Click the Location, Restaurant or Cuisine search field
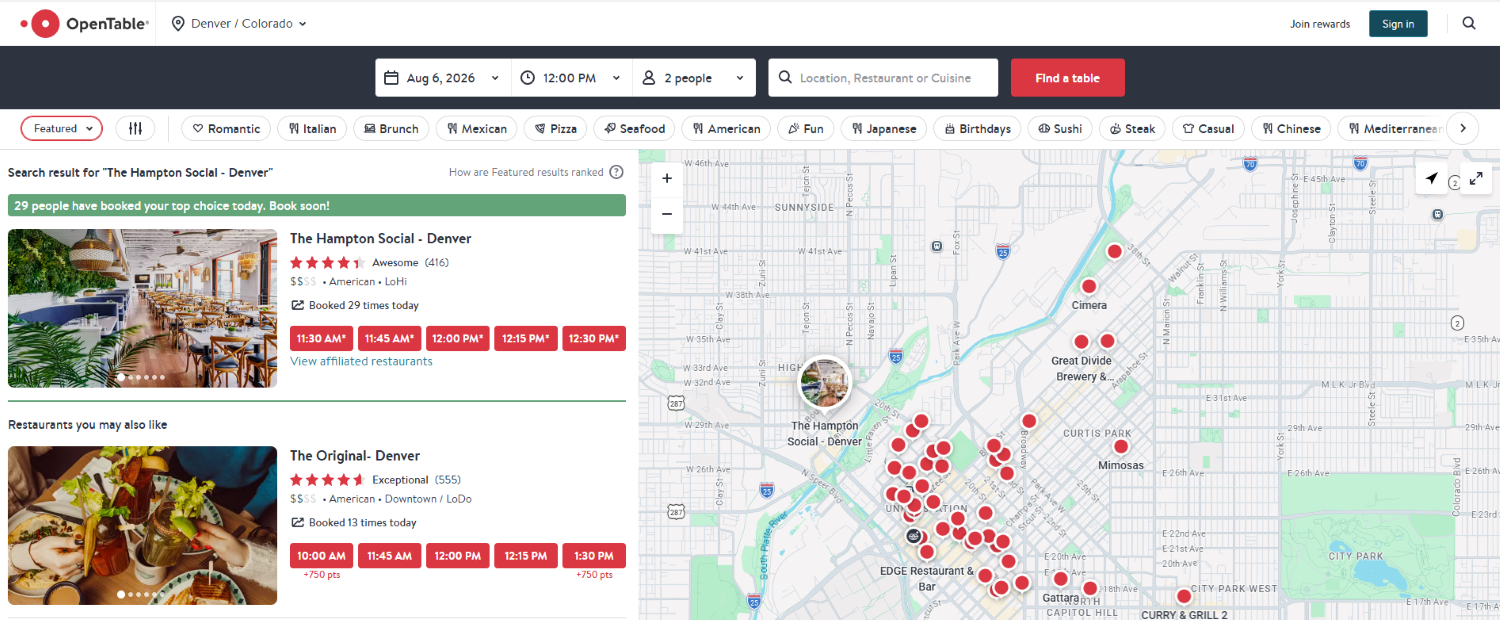Screen dimensions: 1500x620 pyautogui.click(x=883, y=78)
